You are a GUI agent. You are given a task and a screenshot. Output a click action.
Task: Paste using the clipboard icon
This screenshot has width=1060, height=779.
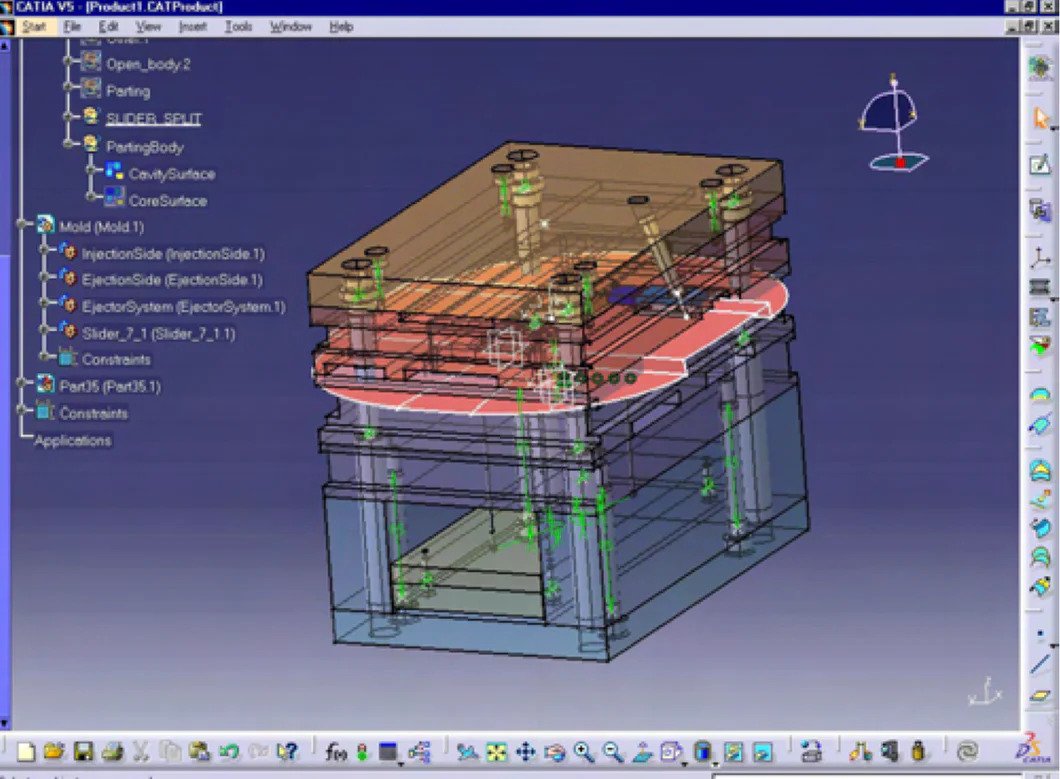[199, 751]
